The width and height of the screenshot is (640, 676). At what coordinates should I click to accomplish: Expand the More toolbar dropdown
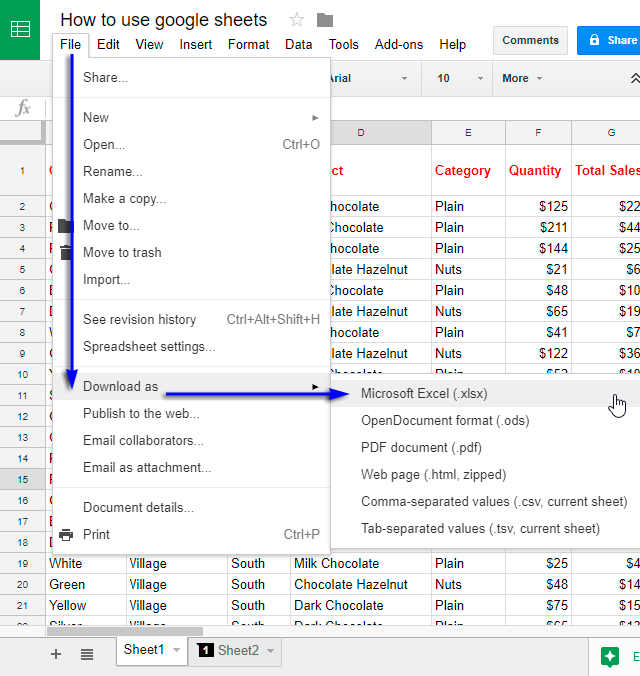click(x=522, y=78)
